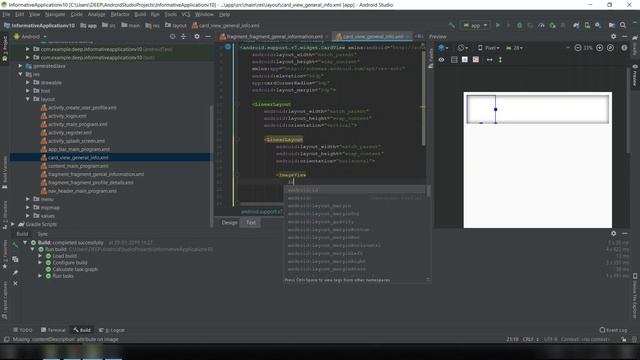Collapse the res folder
The height and width of the screenshot is (360, 640).
[x=20, y=74]
